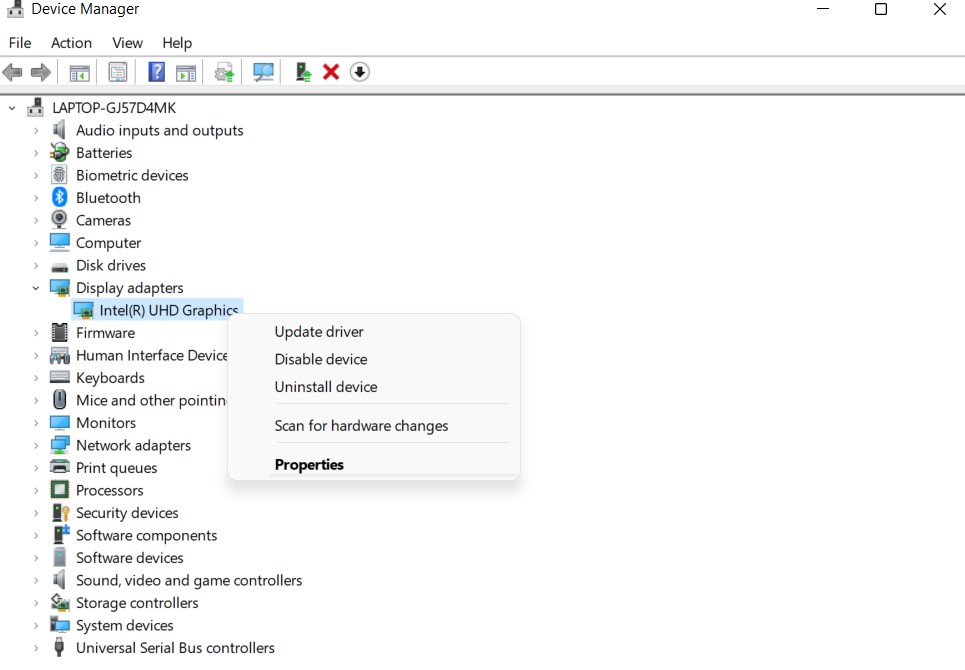Viewport: 965px width, 670px height.
Task: Click the Update driver toolbar icon
Action: pos(225,72)
